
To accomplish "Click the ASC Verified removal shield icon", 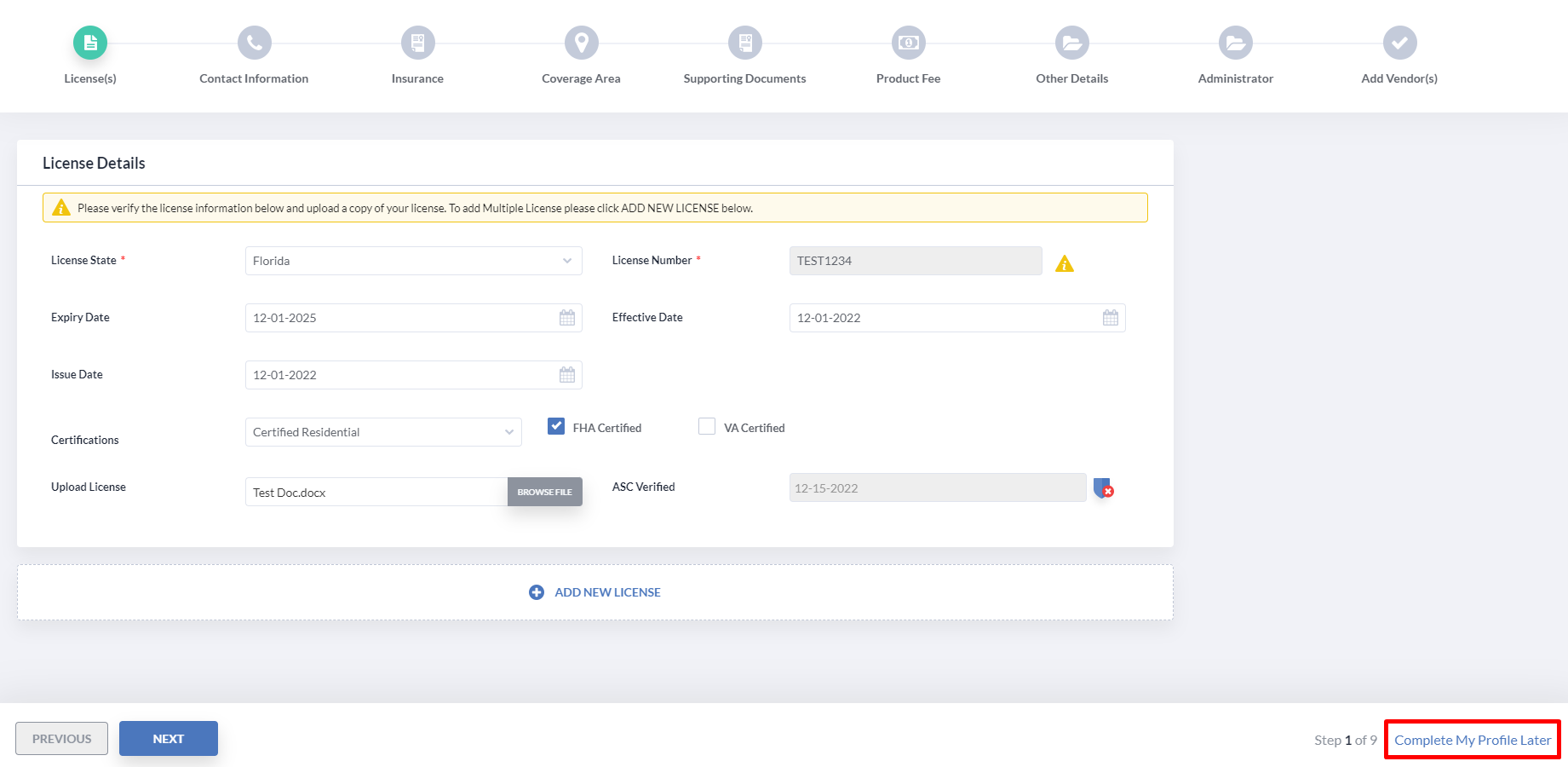I will [x=1102, y=488].
